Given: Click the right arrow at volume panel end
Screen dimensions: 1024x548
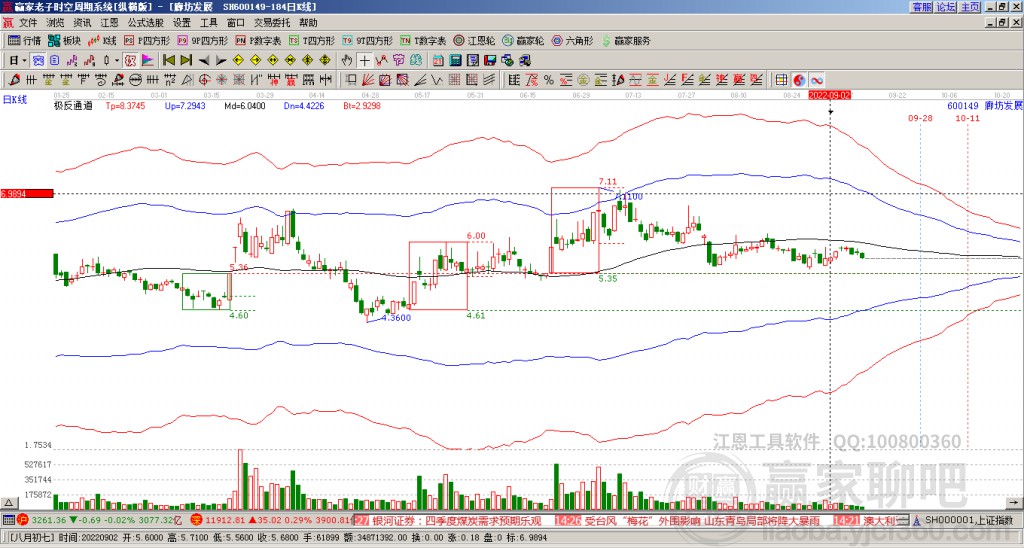Looking at the screenshot, I should point(1014,503).
